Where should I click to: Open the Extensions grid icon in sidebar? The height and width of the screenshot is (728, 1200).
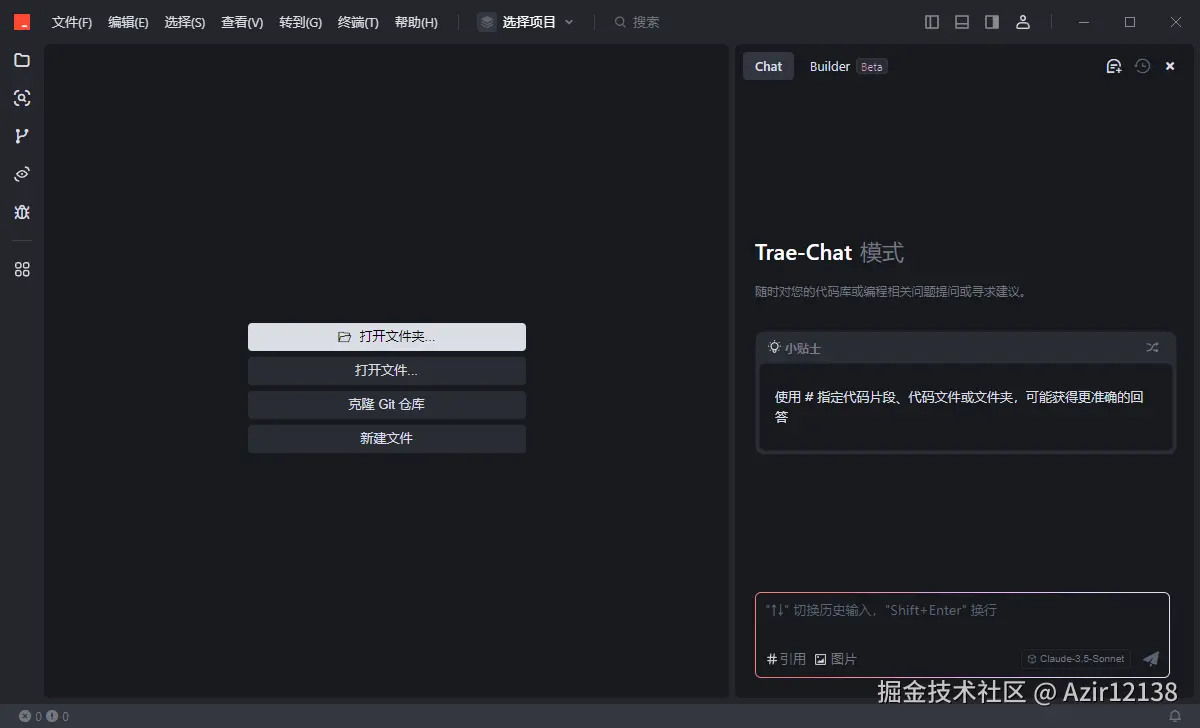point(22,269)
